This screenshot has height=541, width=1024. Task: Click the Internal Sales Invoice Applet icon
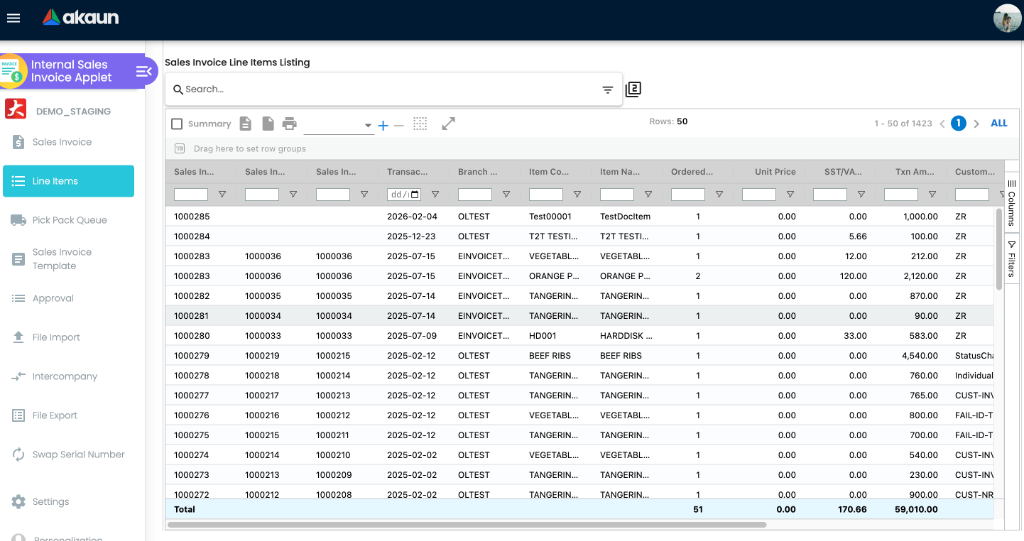[12, 71]
